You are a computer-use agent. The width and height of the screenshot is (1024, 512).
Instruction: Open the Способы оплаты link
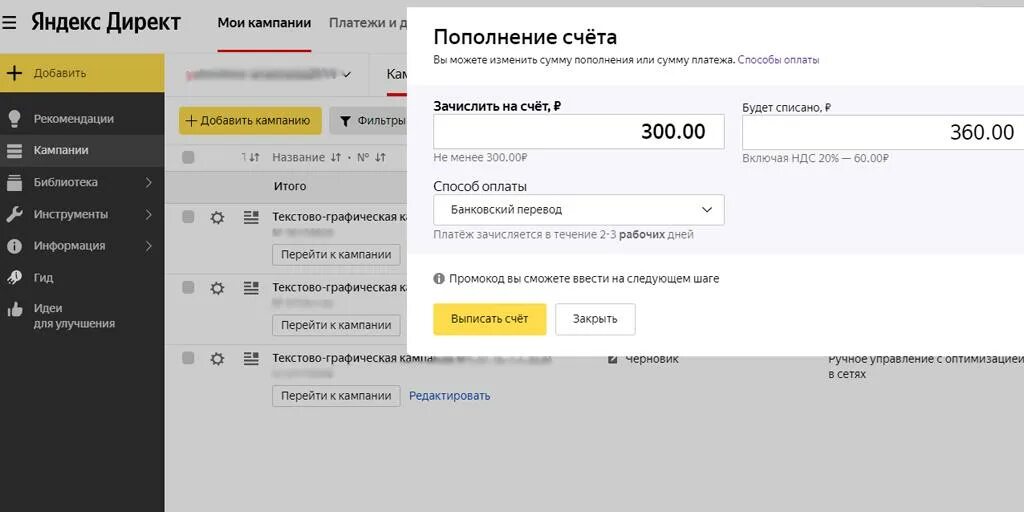778,59
